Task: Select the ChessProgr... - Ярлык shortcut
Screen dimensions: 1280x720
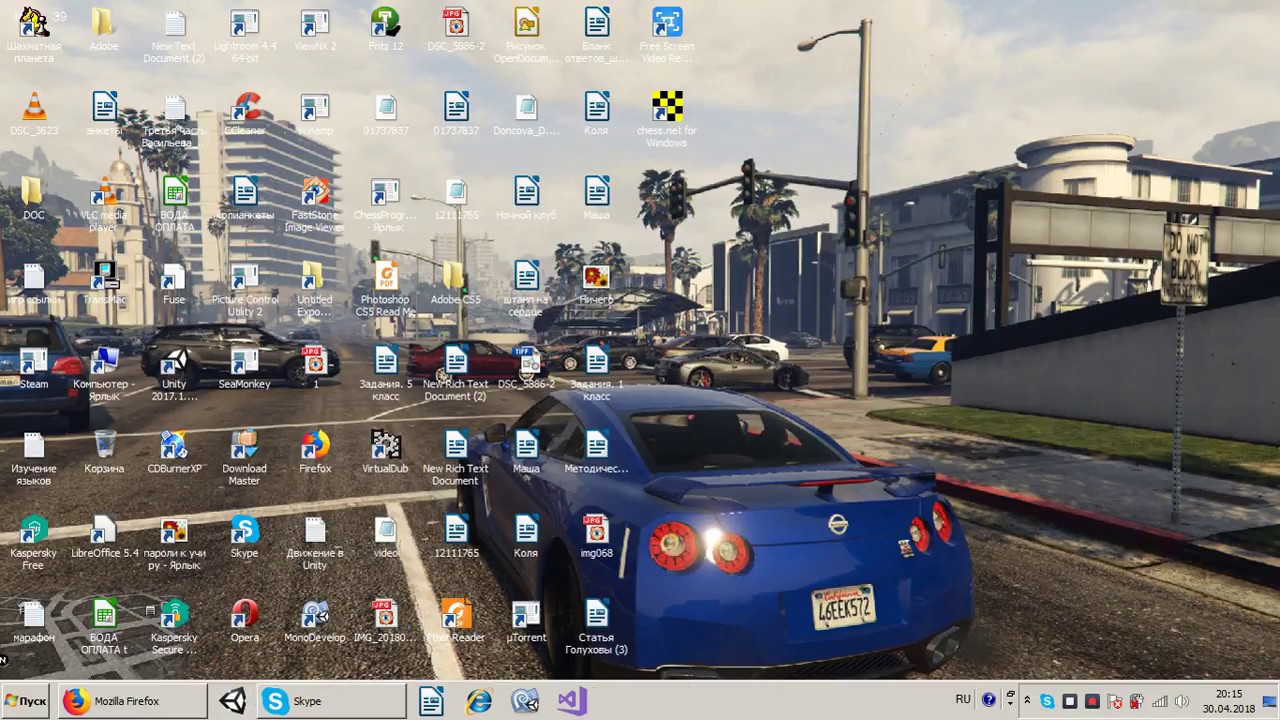Action: click(385, 203)
